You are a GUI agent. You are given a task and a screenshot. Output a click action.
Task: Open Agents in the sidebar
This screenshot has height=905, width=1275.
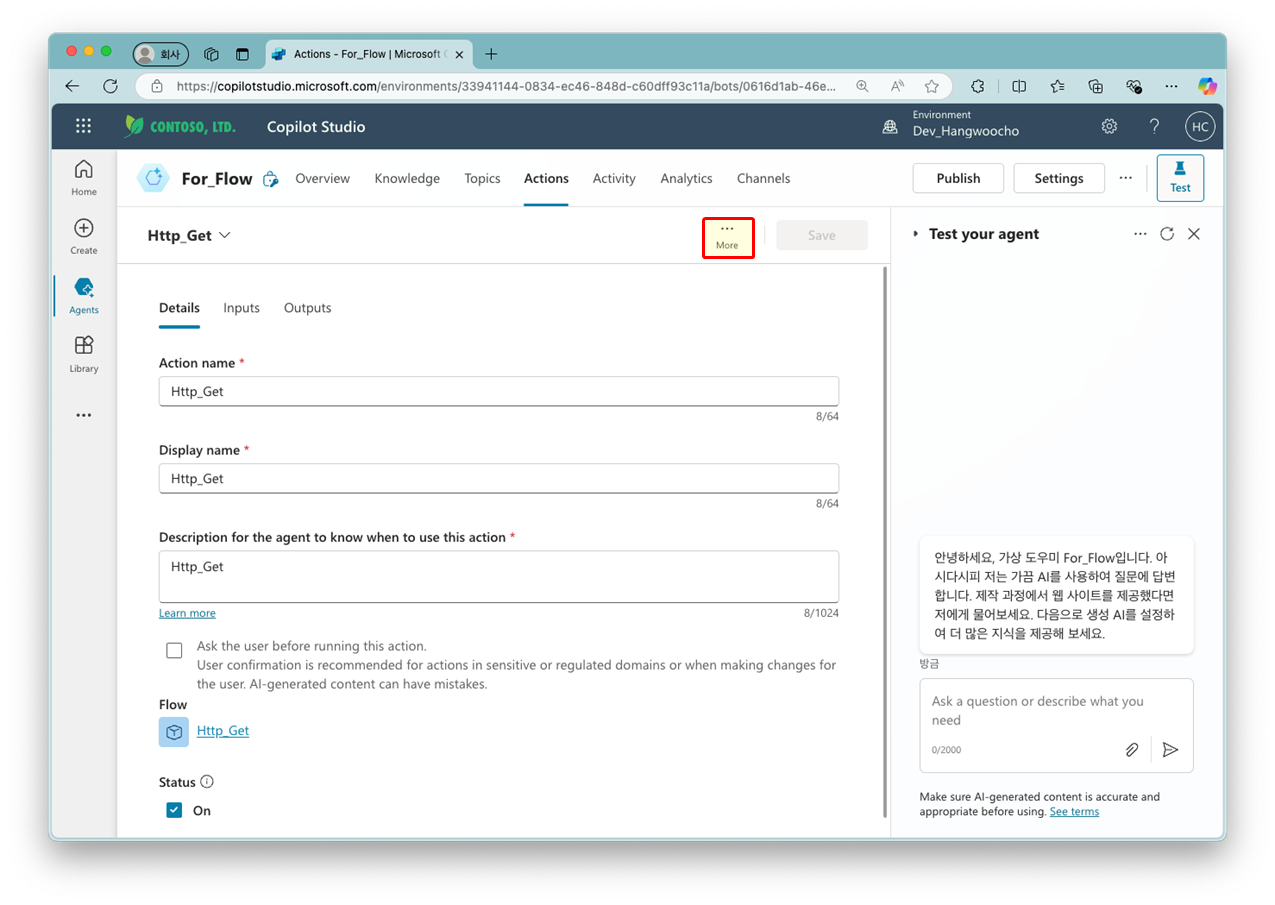click(84, 295)
